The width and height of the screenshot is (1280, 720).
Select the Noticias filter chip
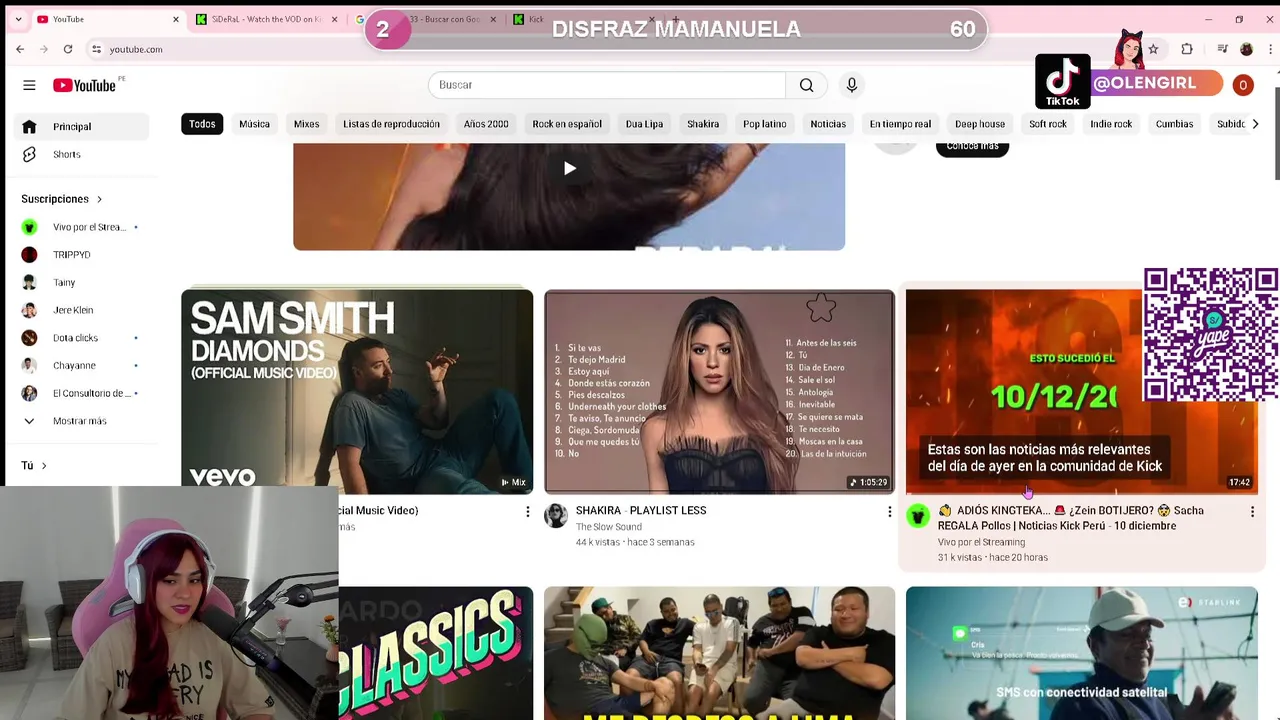click(828, 124)
